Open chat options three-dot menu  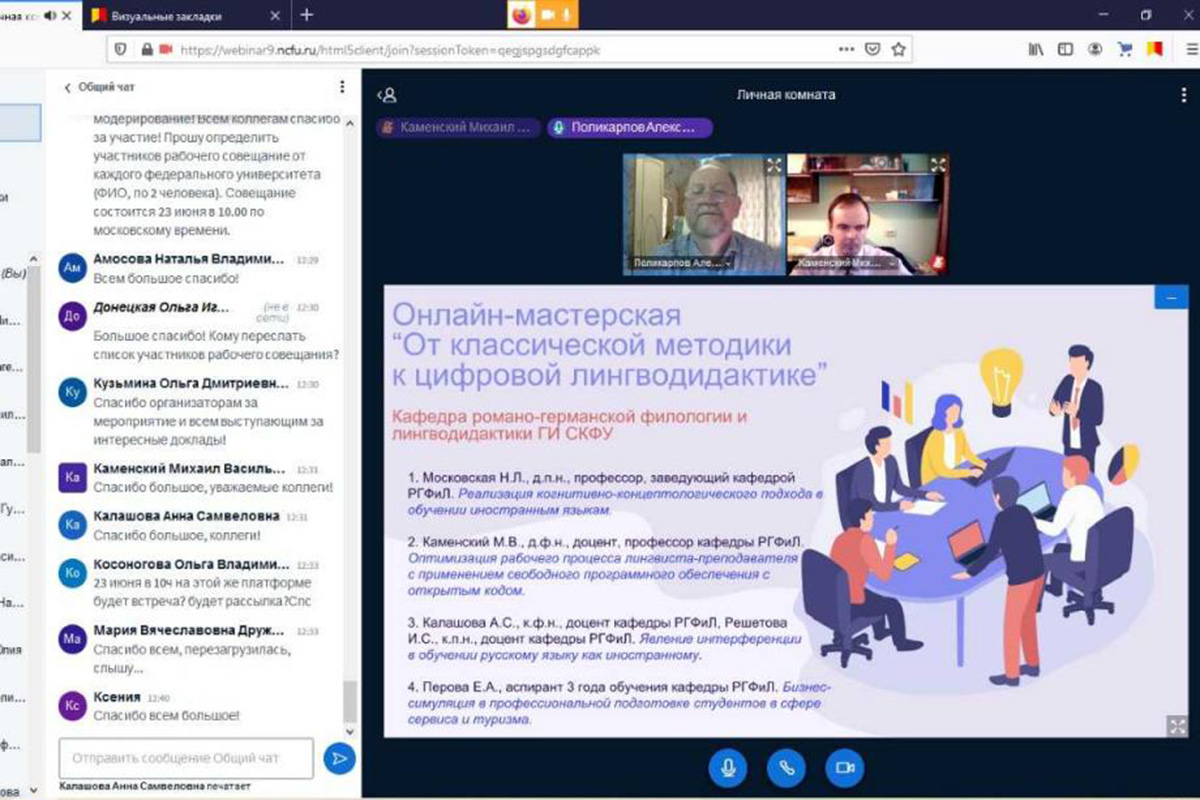coord(342,88)
